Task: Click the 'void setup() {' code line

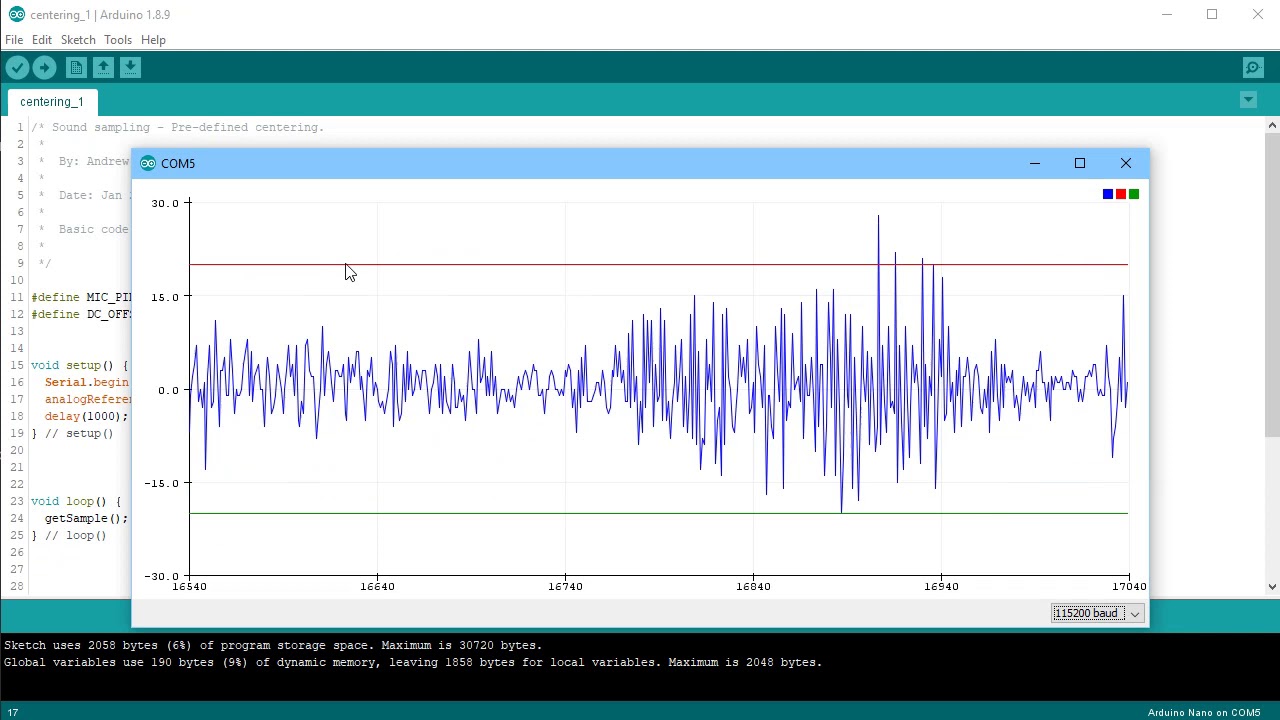Action: click(x=80, y=365)
